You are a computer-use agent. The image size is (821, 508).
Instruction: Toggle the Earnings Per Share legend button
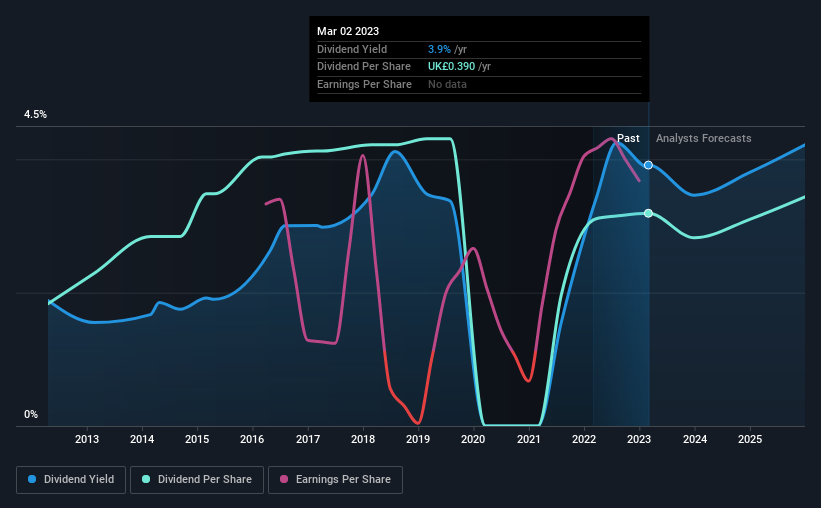pos(335,480)
